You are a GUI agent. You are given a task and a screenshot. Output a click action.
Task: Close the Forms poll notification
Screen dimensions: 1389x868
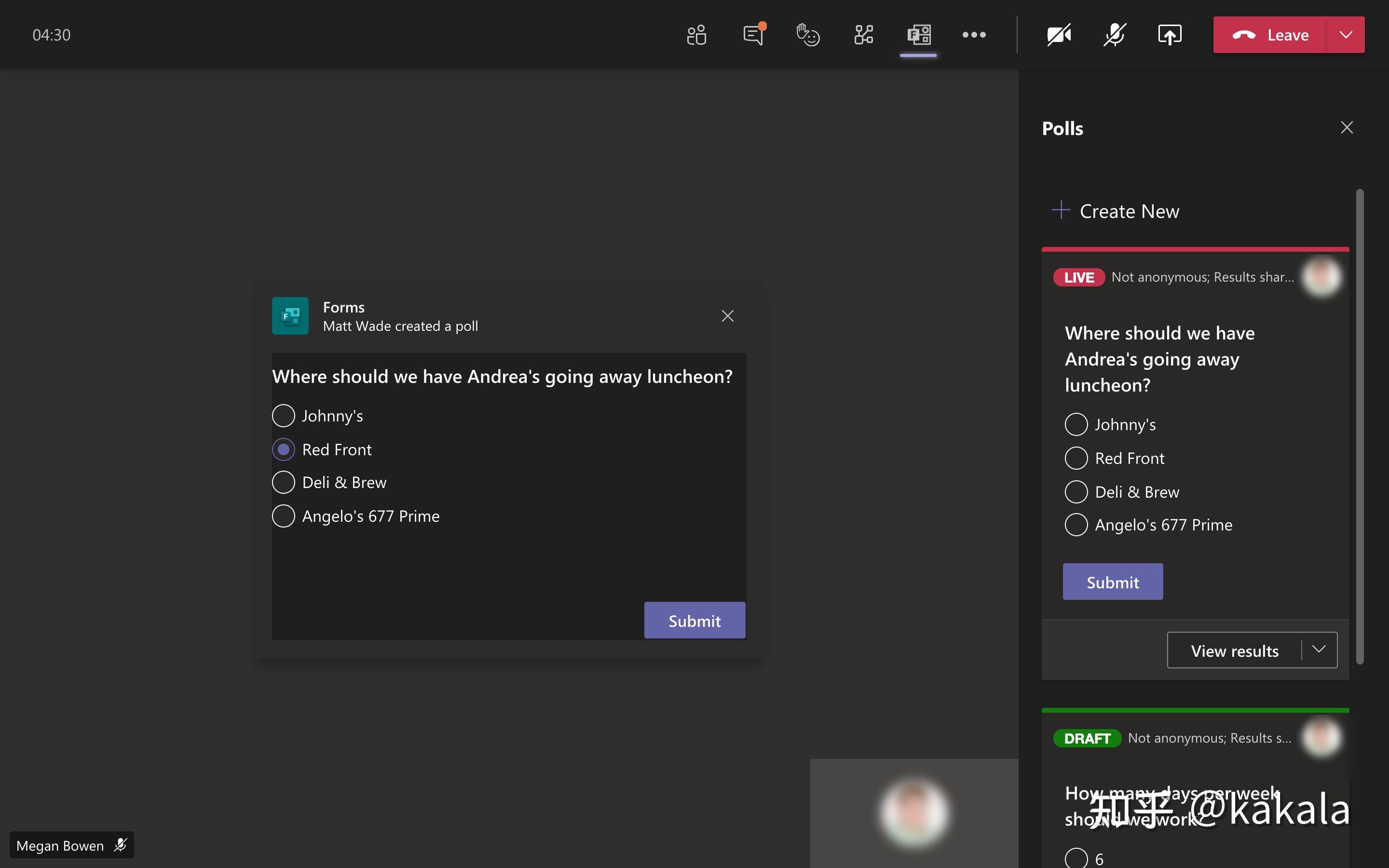click(728, 316)
